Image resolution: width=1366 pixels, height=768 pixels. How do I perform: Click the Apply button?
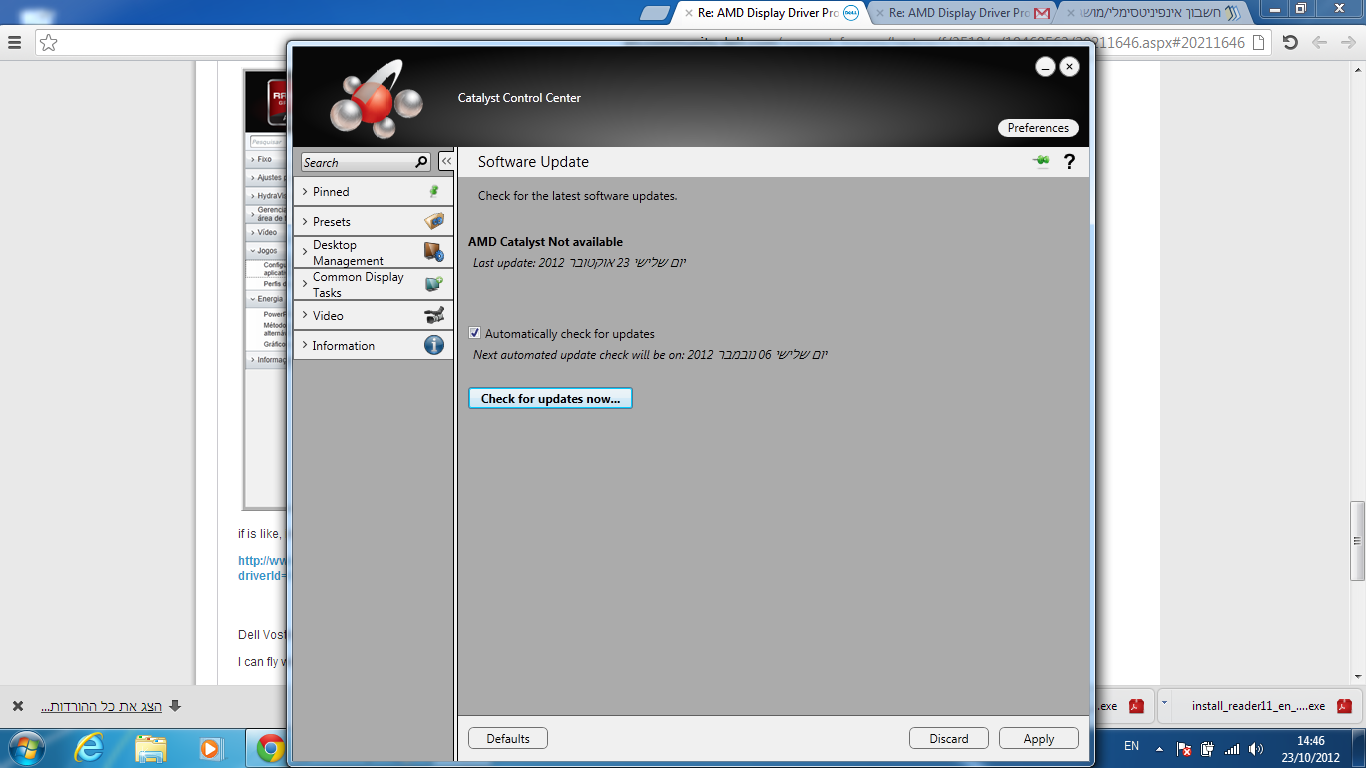(1039, 738)
